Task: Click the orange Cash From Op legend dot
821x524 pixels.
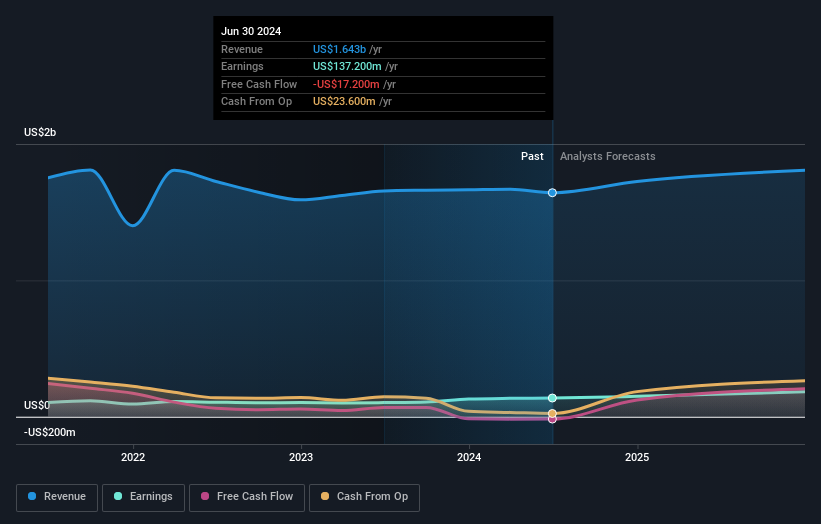Action: 325,496
